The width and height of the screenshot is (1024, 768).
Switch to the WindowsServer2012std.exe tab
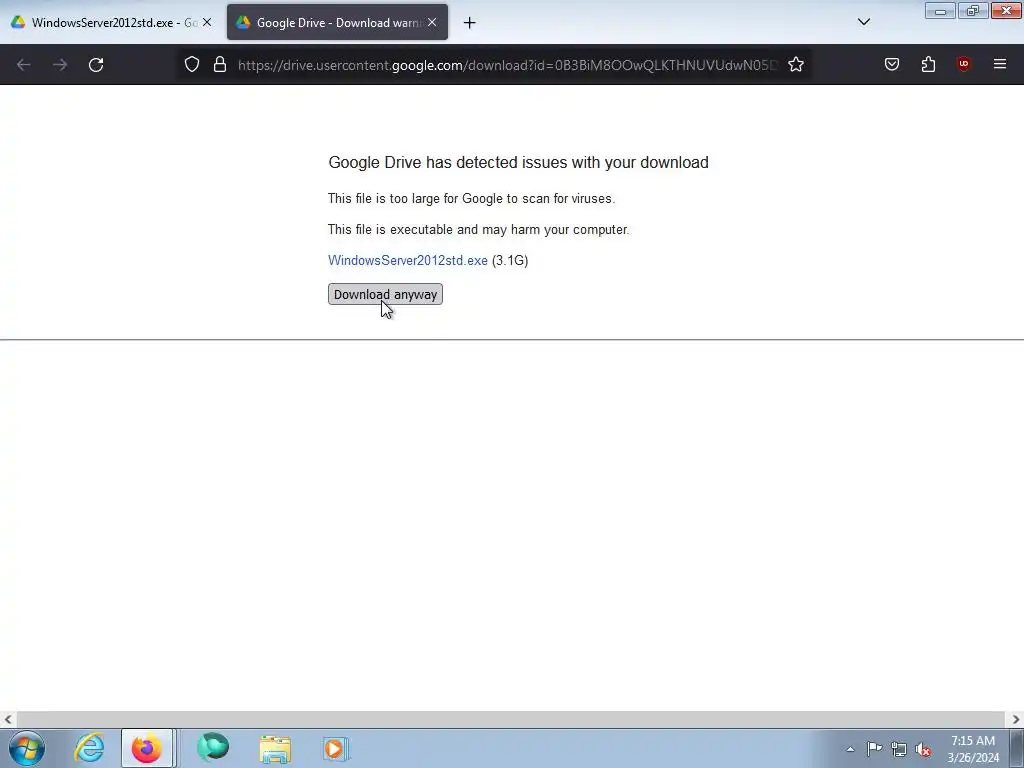111,22
